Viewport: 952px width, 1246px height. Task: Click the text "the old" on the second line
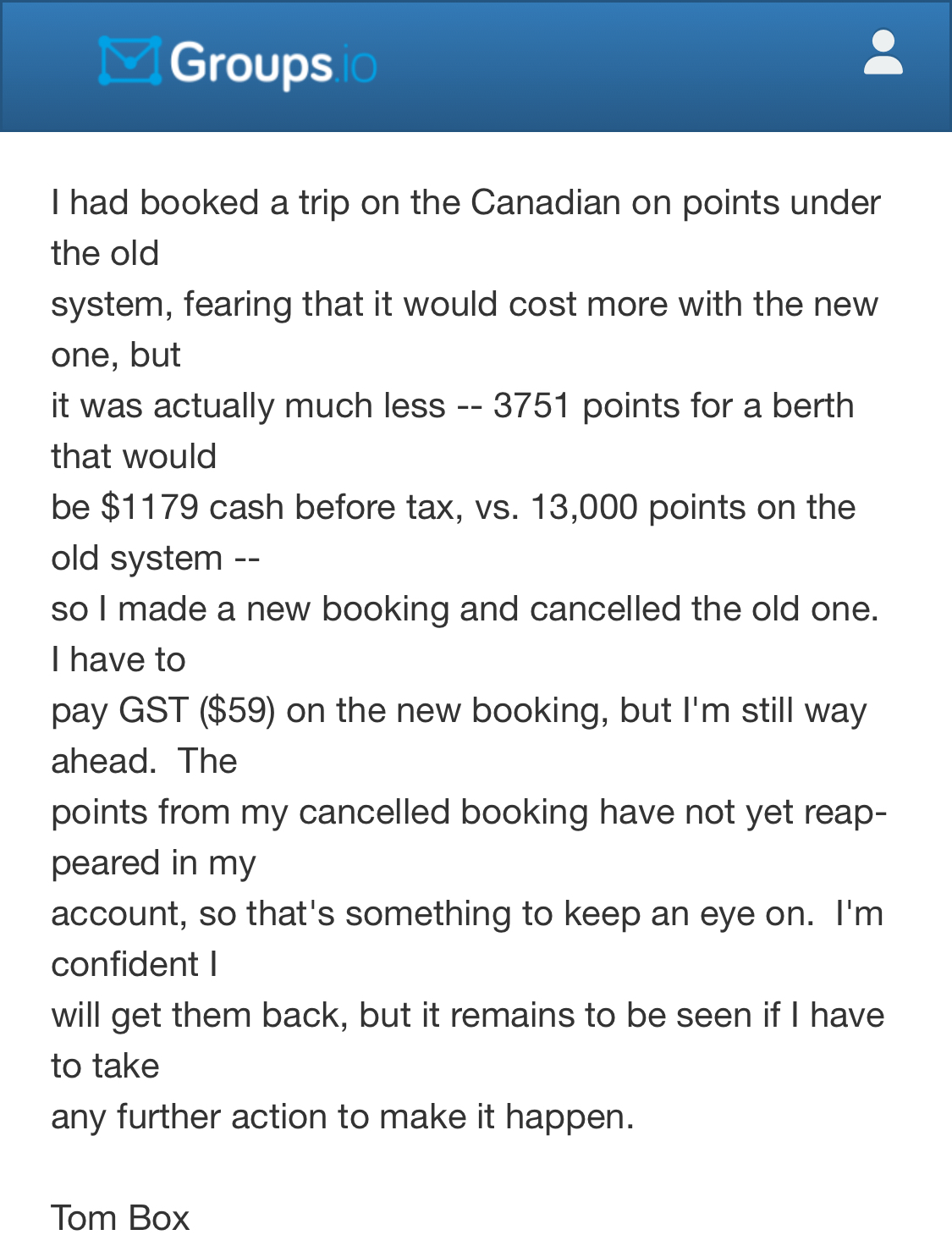point(105,254)
